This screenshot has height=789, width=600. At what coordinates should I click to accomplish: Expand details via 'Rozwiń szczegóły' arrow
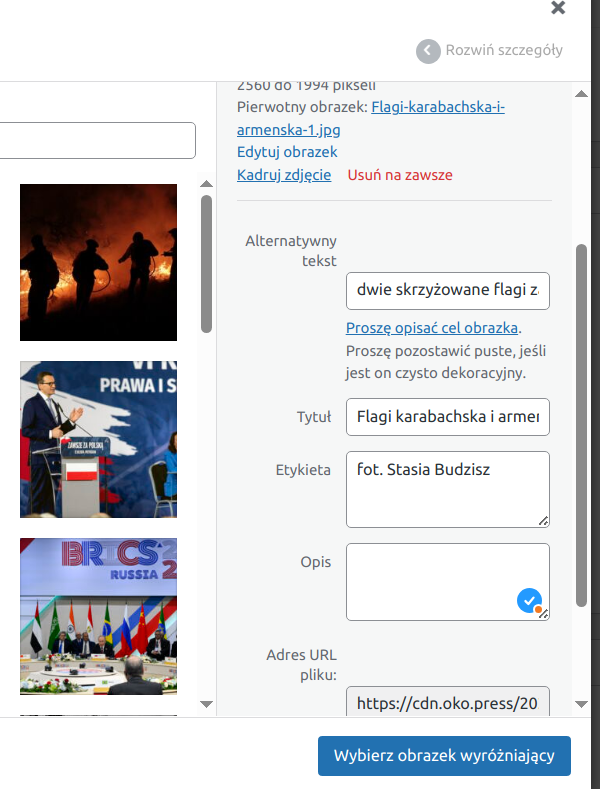[428, 51]
